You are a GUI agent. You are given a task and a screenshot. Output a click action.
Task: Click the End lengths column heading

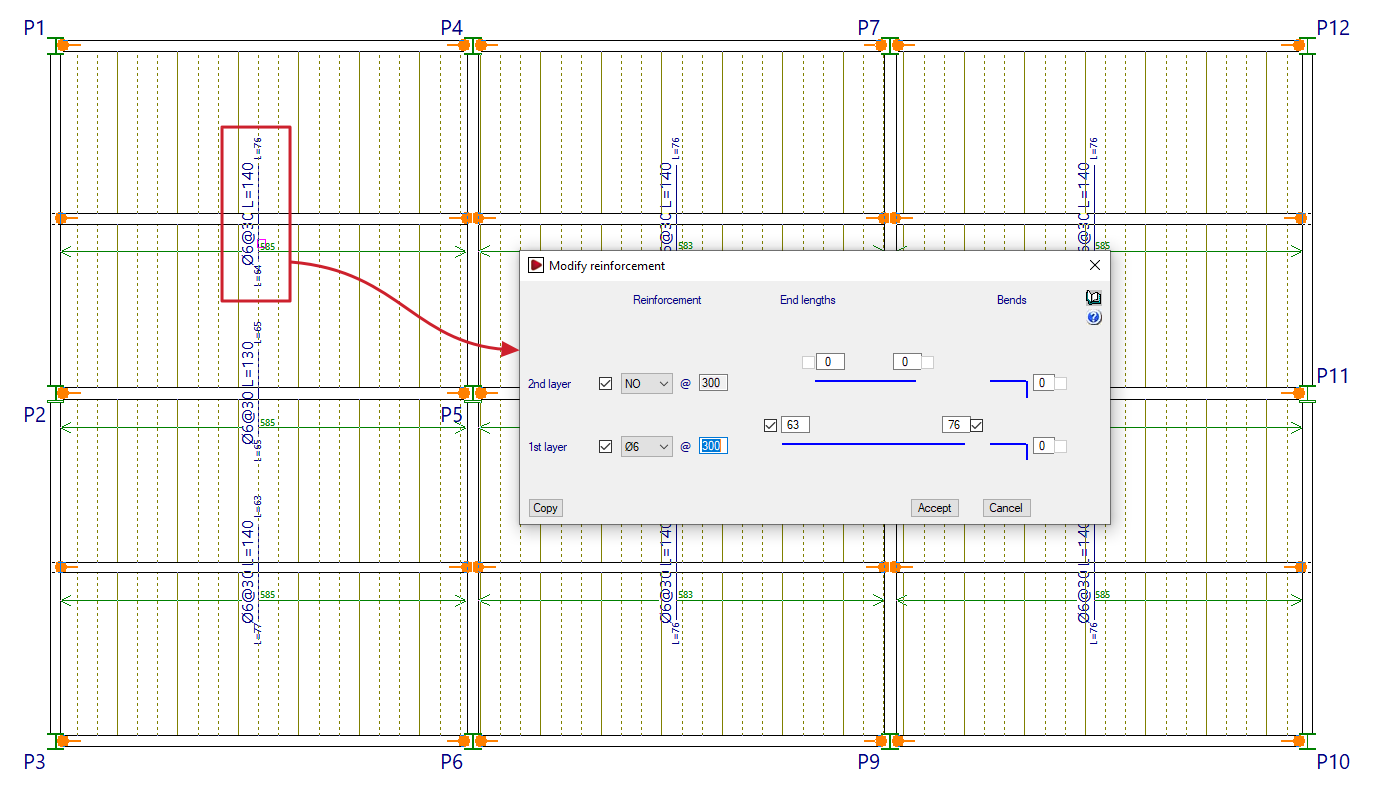(x=808, y=300)
